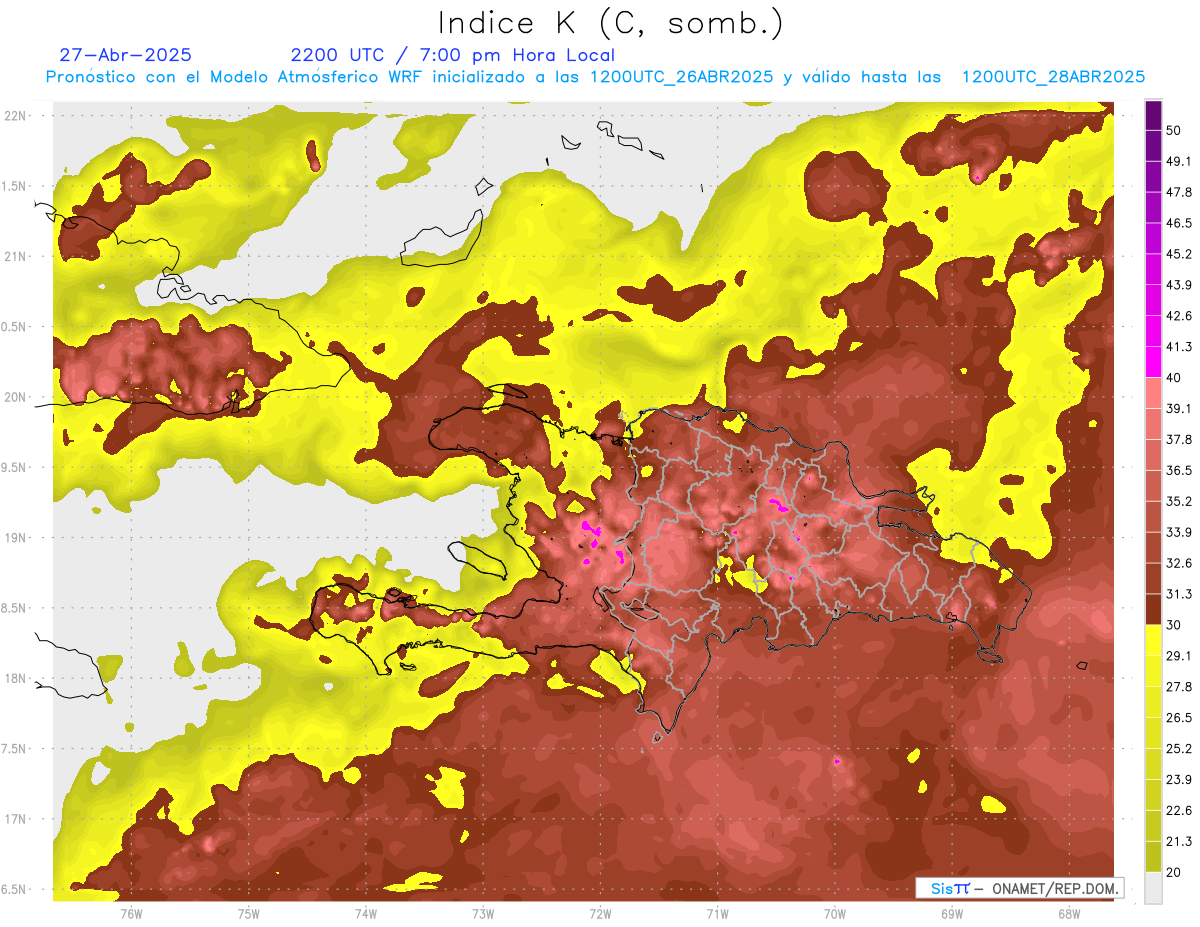
Task: Click the latitude label "19N"
Action: [x=16, y=538]
